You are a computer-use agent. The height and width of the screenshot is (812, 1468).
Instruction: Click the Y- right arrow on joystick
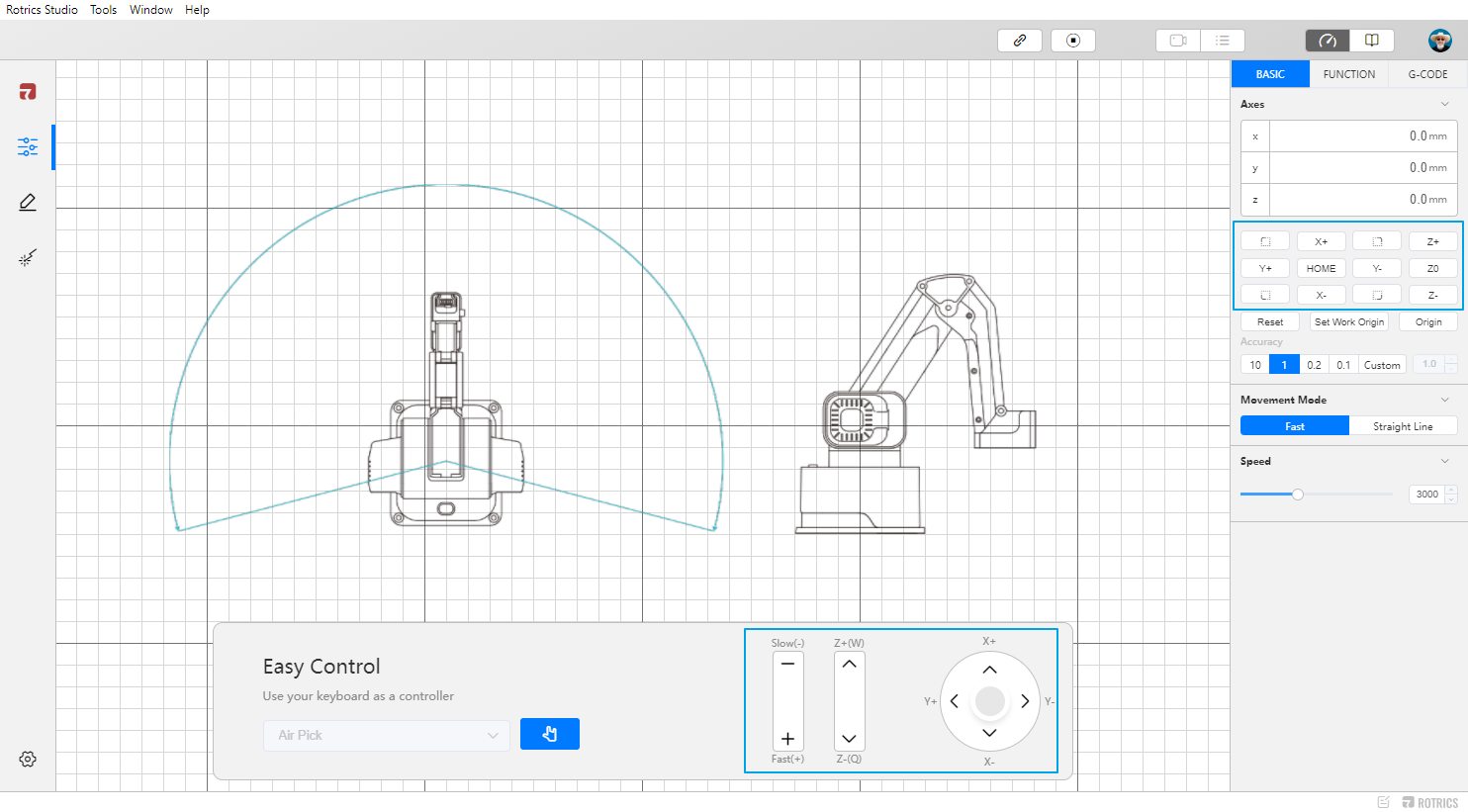1025,701
